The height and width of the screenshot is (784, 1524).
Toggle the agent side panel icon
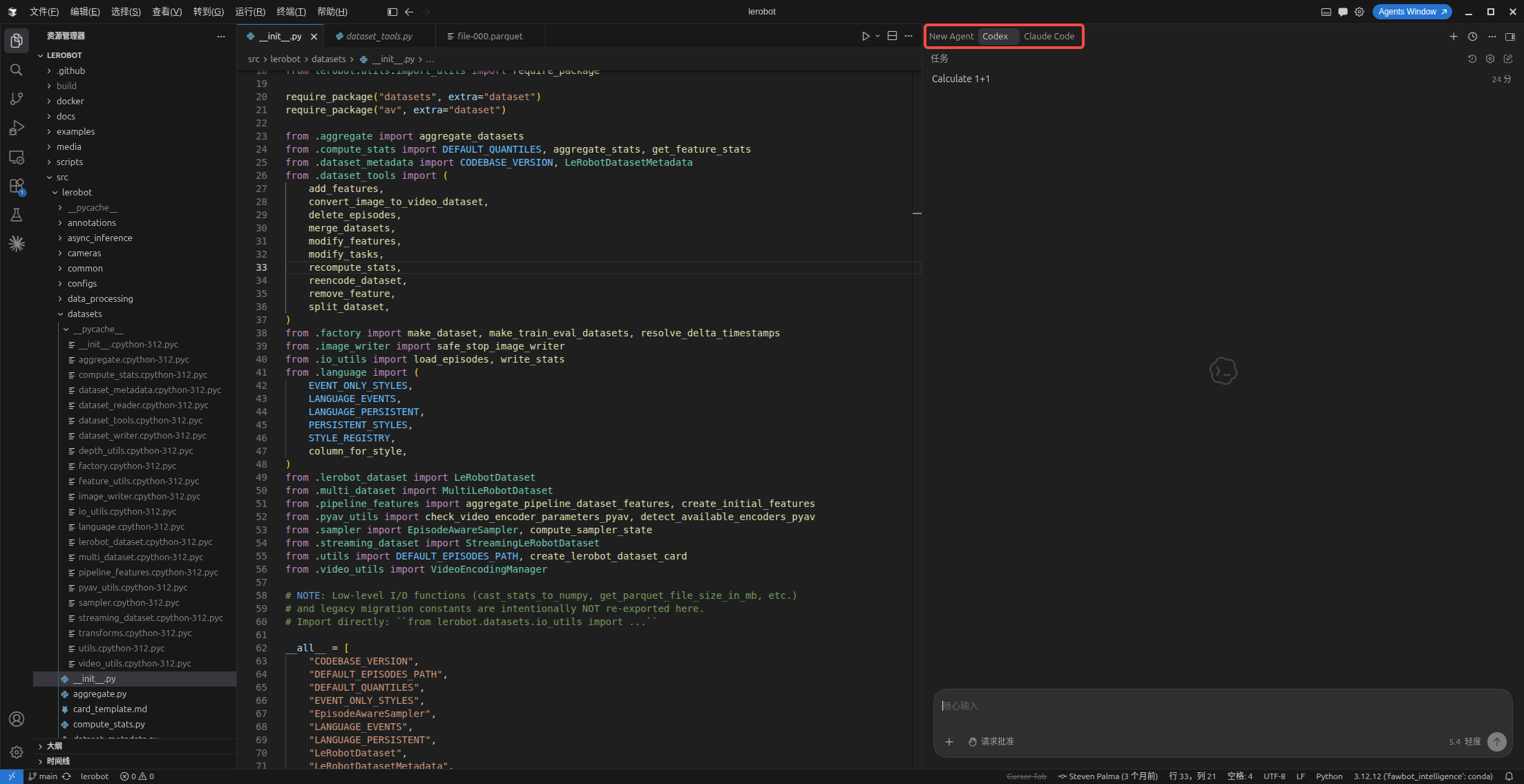pos(1510,37)
